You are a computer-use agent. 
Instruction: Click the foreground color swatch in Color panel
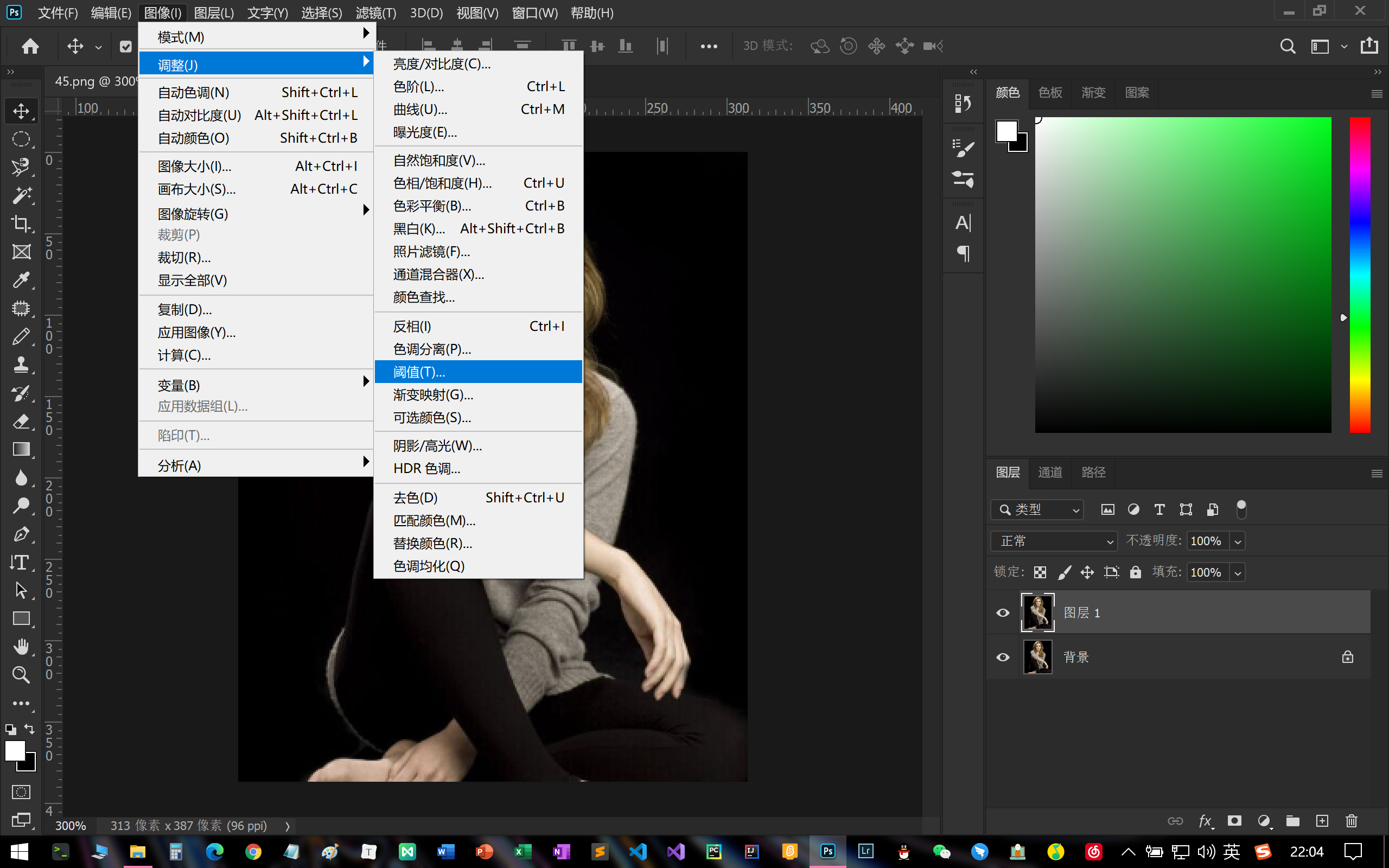pos(1006,131)
